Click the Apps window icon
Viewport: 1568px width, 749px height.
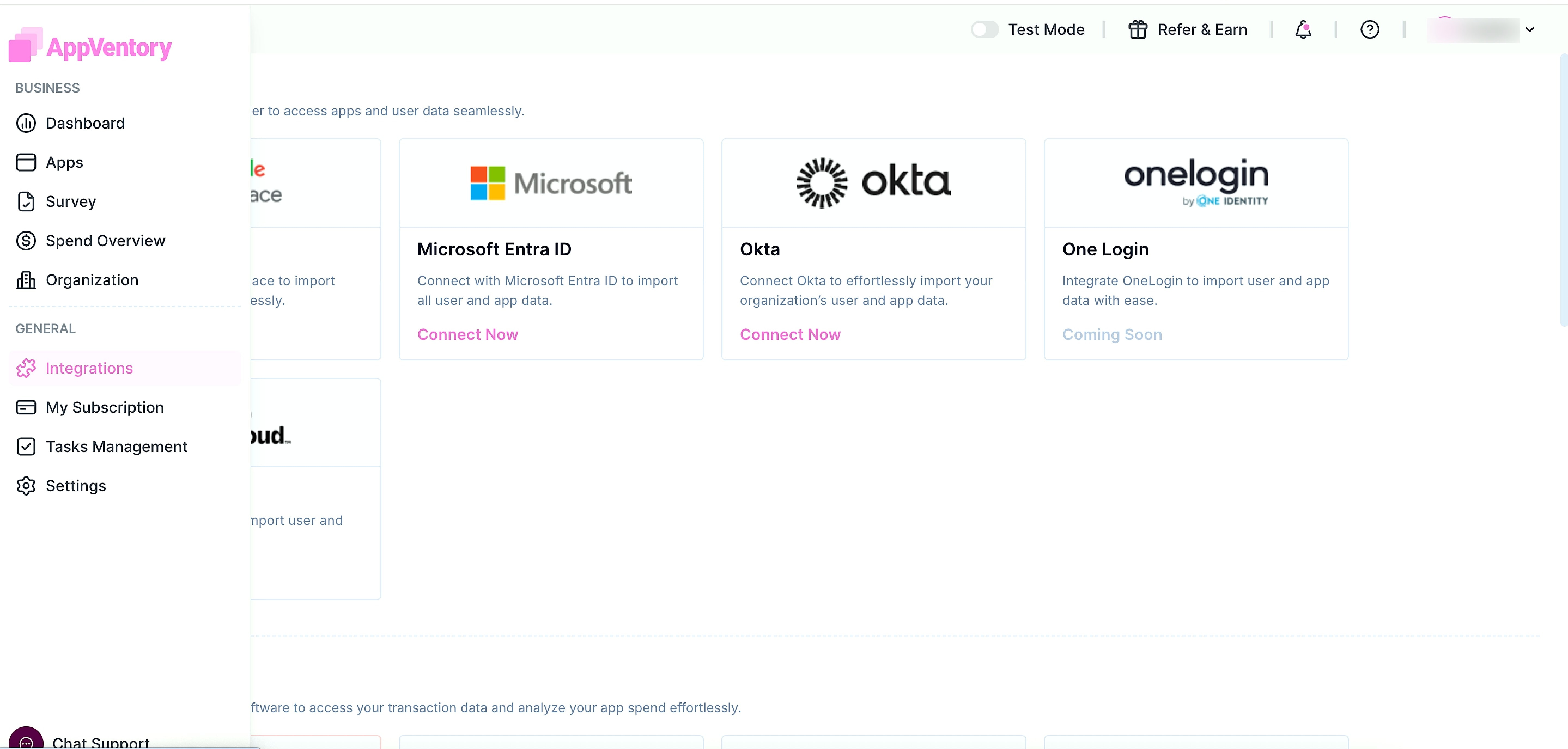tap(26, 163)
